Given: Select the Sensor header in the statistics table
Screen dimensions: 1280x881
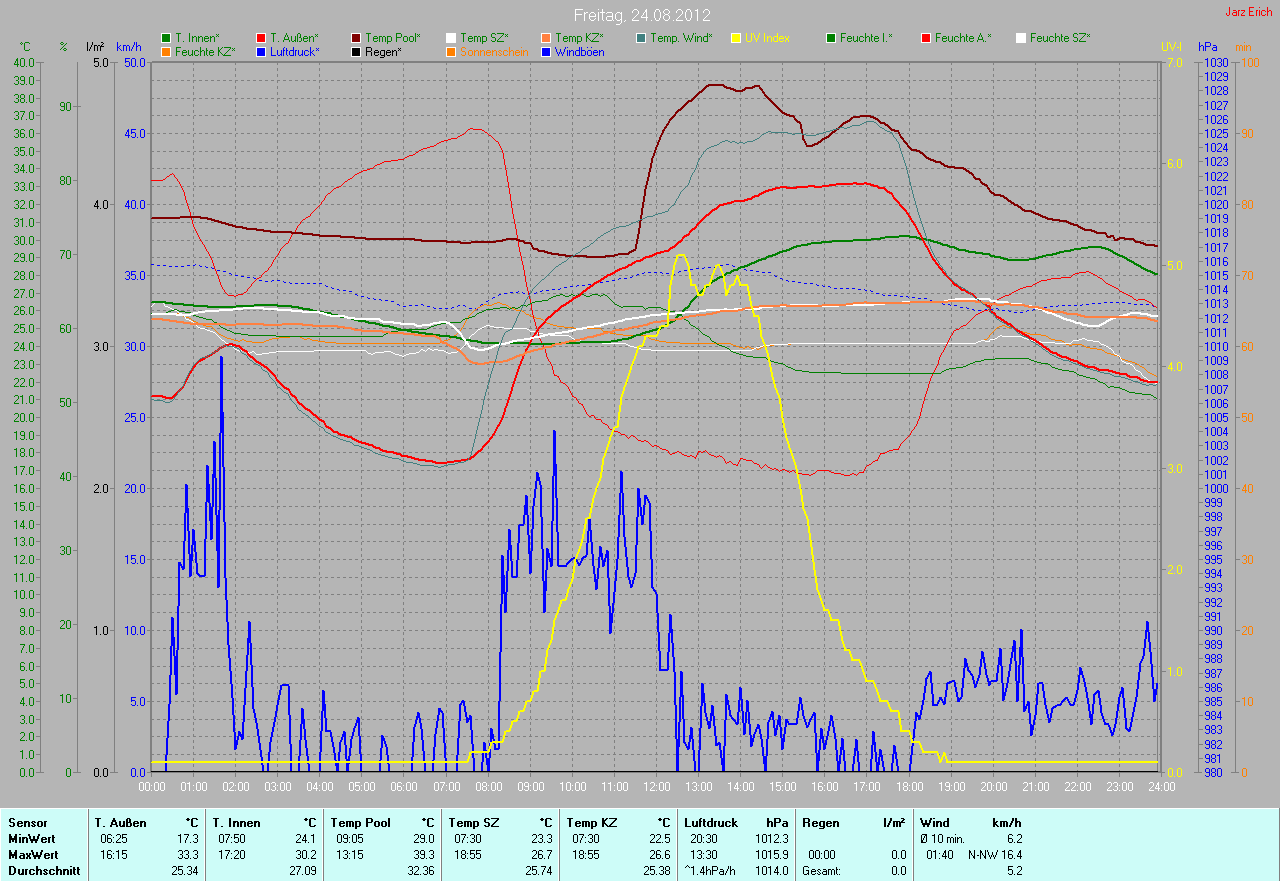Looking at the screenshot, I should pyautogui.click(x=26, y=823).
